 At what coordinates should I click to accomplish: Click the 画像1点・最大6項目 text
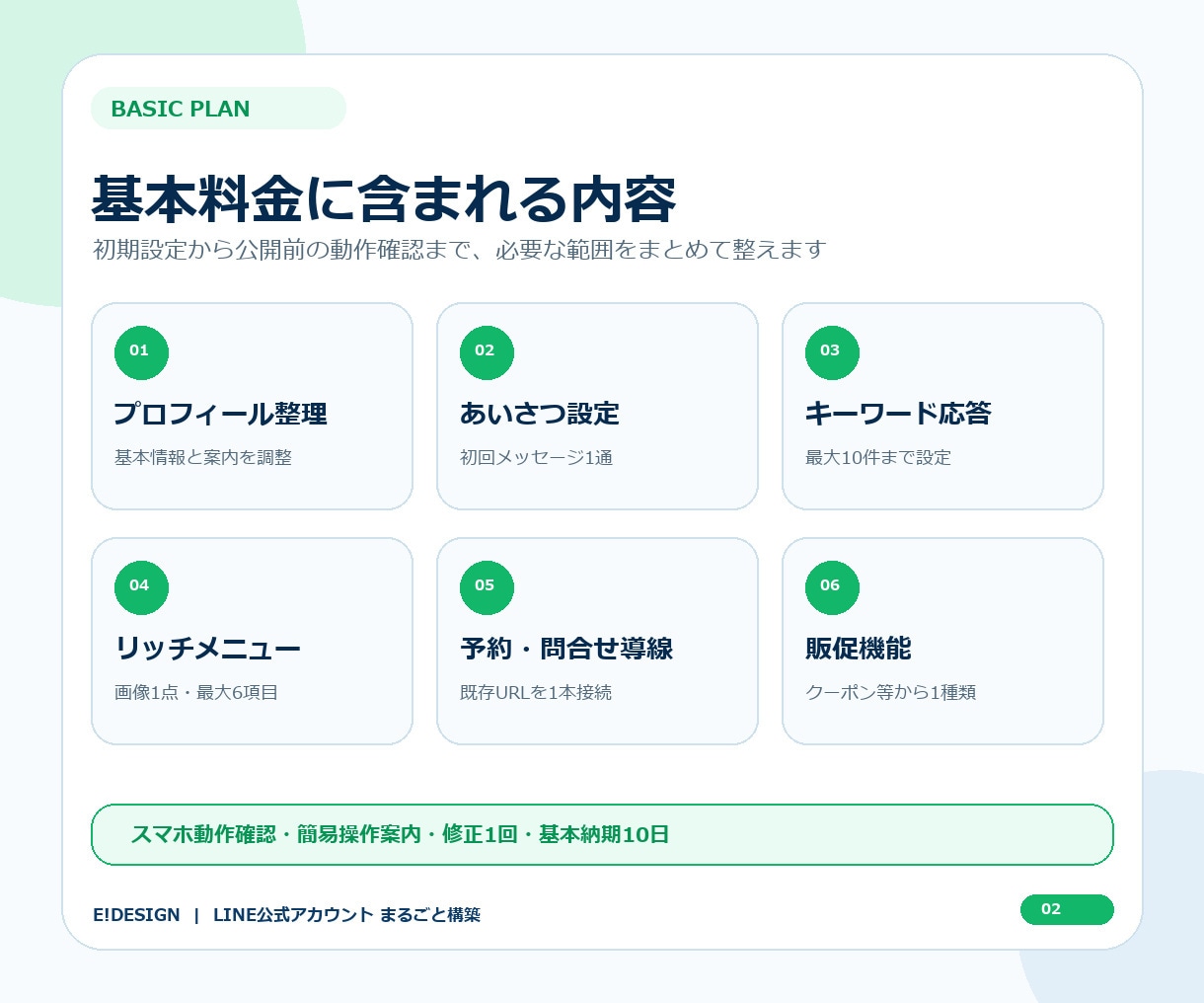pos(196,692)
